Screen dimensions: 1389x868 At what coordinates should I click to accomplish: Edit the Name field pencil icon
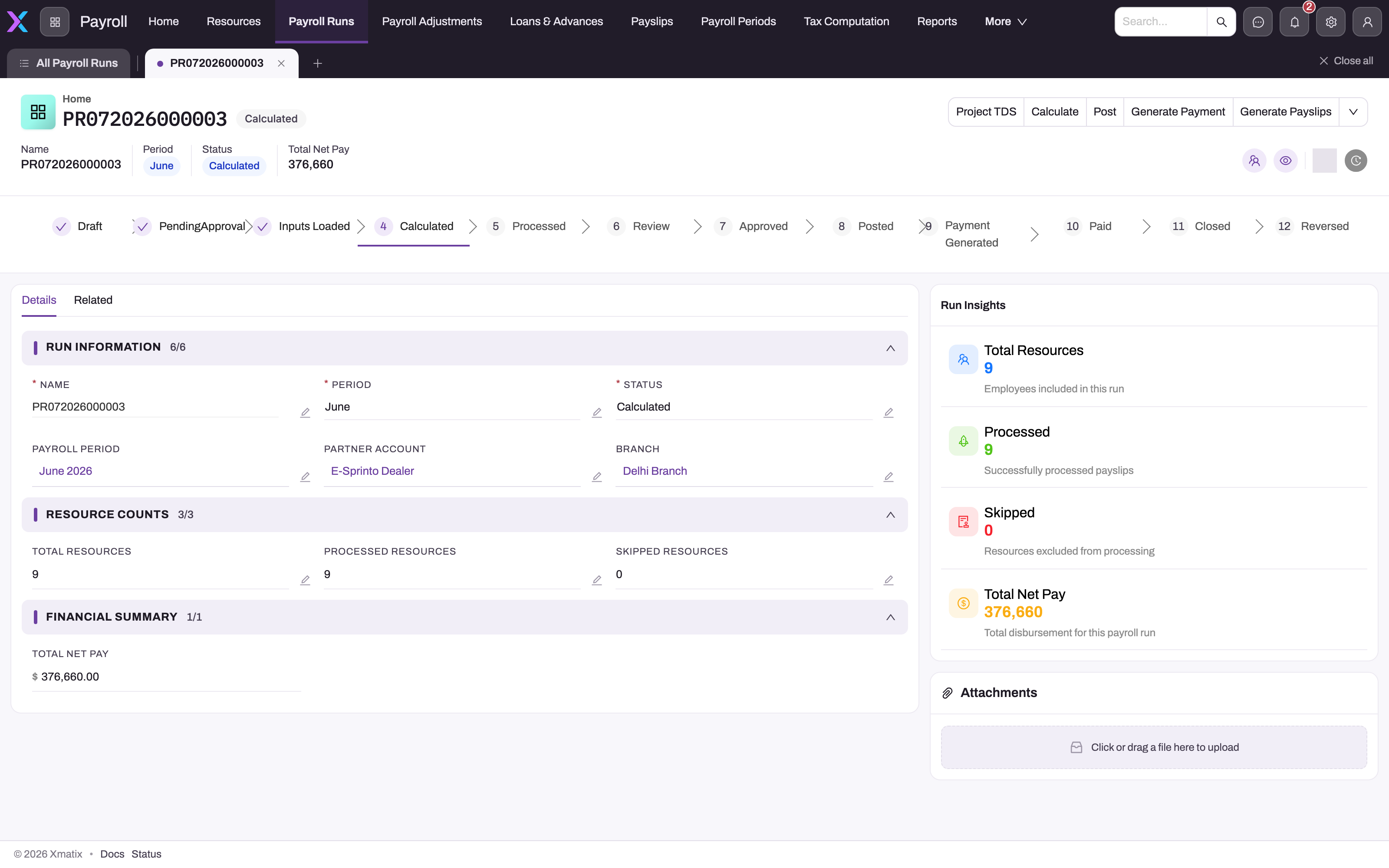pyautogui.click(x=305, y=413)
